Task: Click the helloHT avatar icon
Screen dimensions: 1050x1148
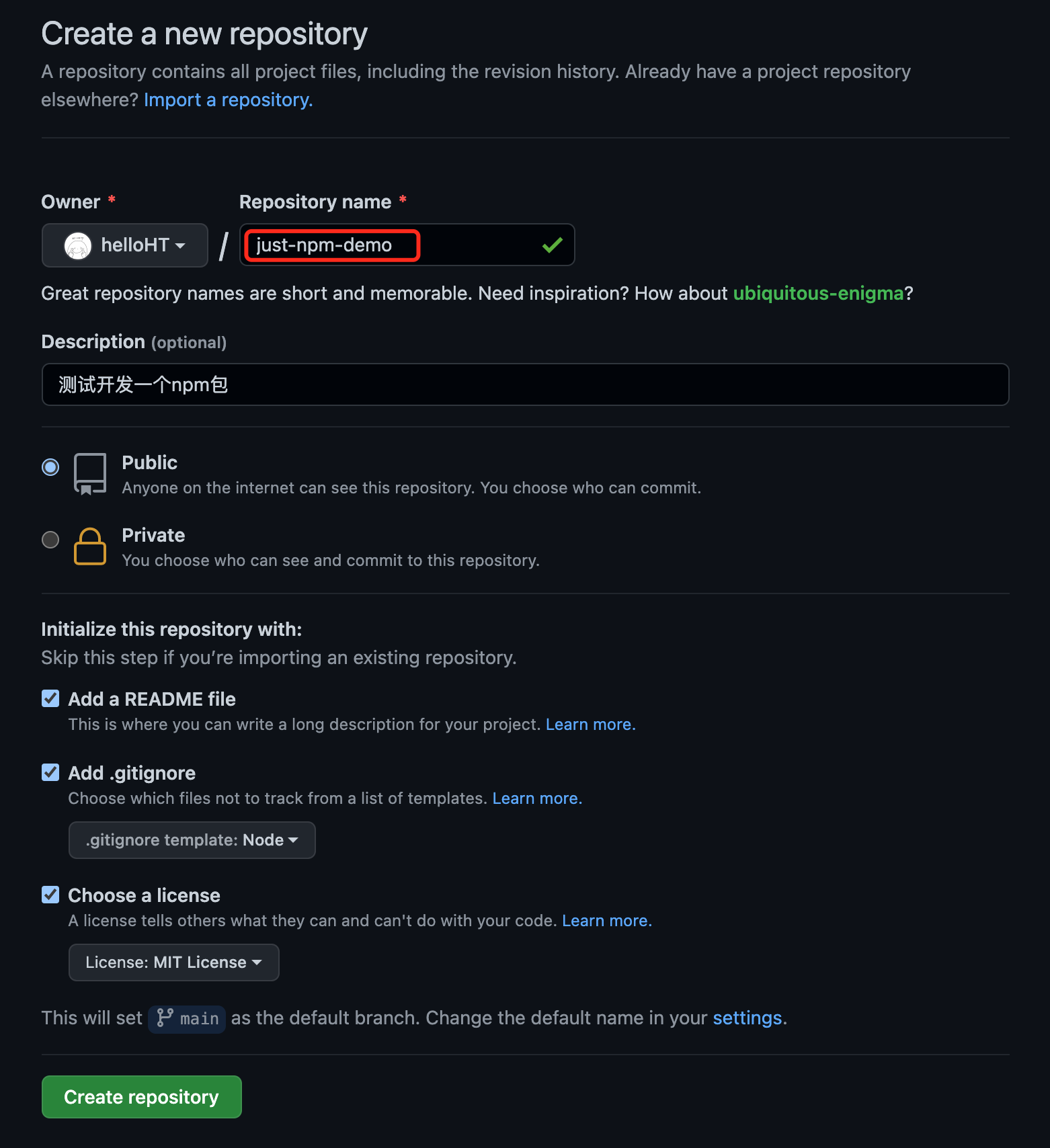Action: tap(78, 245)
